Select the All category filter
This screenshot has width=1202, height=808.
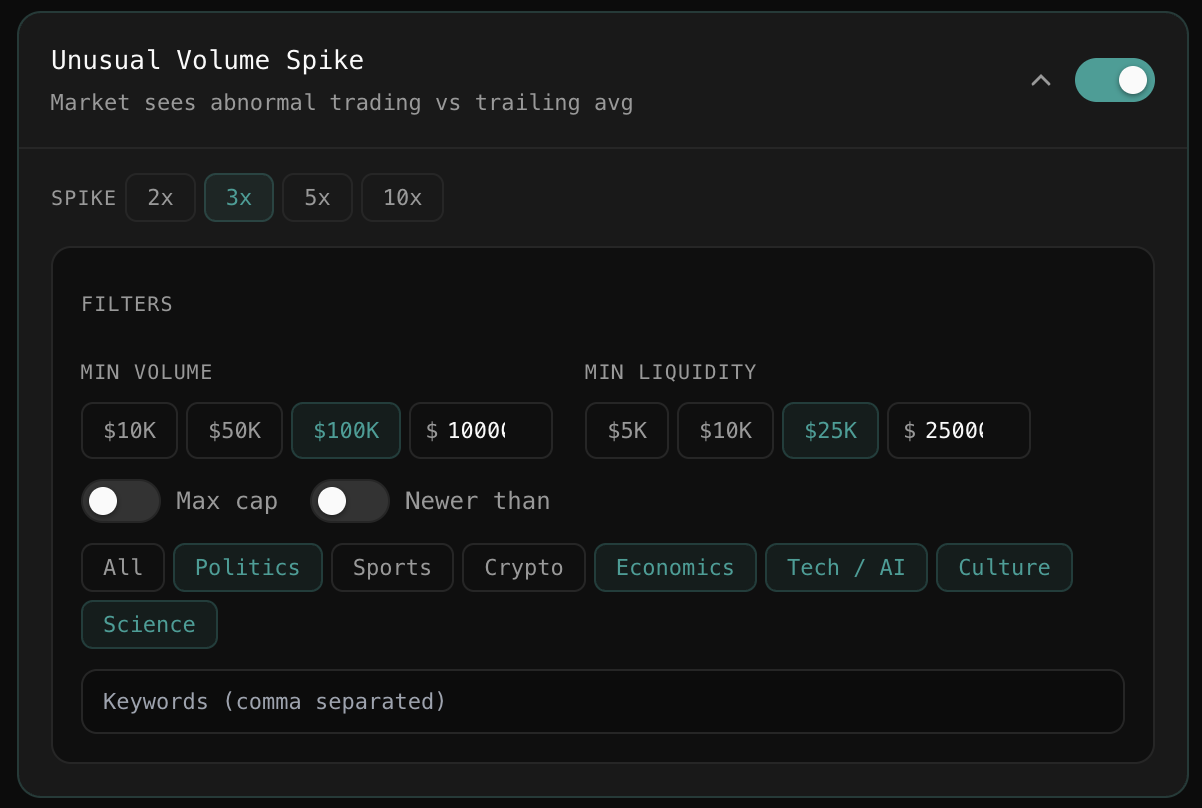click(123, 568)
